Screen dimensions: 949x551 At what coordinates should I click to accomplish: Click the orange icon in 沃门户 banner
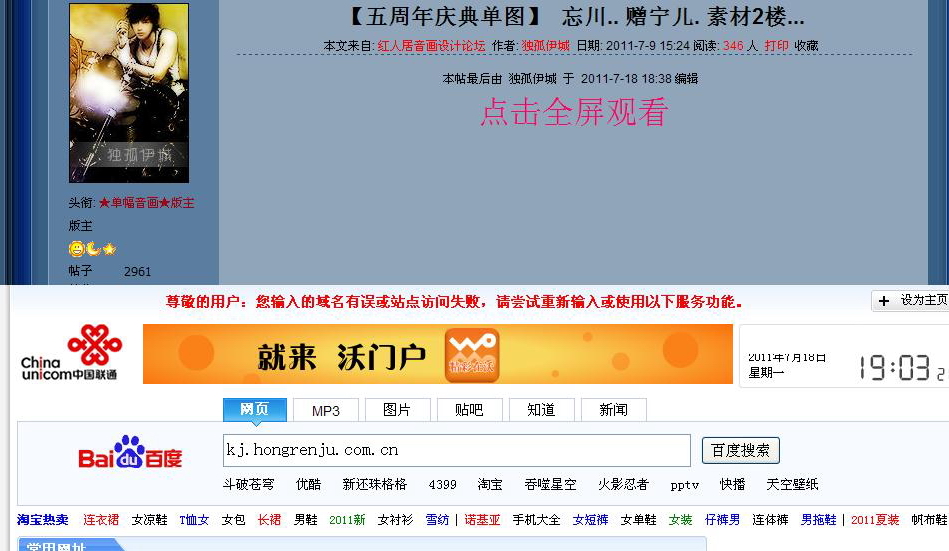pos(472,354)
